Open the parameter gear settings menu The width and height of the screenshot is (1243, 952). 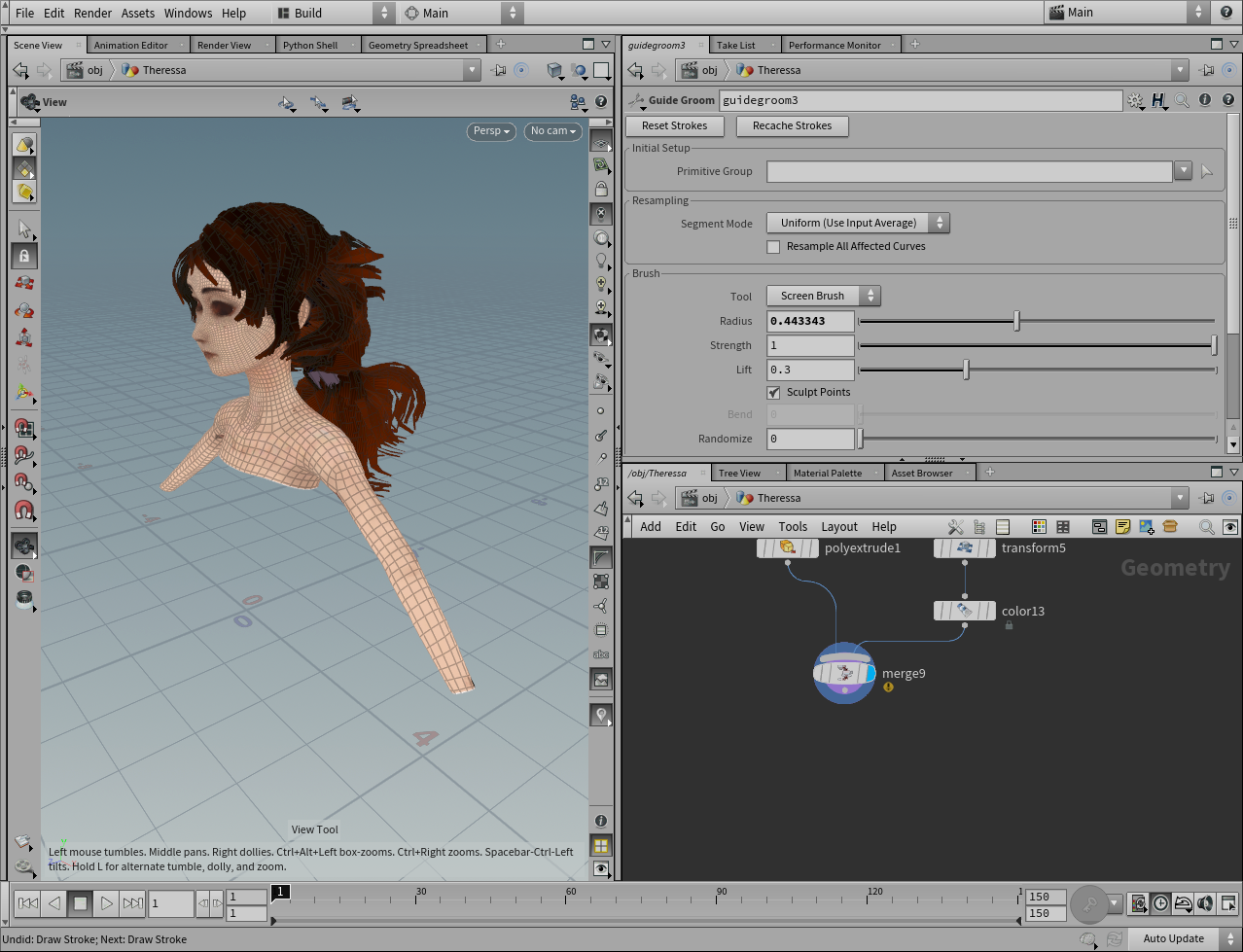click(1135, 100)
